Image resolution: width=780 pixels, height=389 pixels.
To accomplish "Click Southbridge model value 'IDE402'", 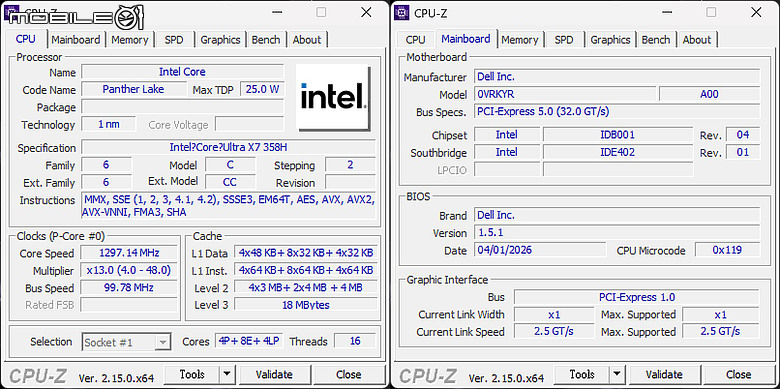I will [x=618, y=152].
